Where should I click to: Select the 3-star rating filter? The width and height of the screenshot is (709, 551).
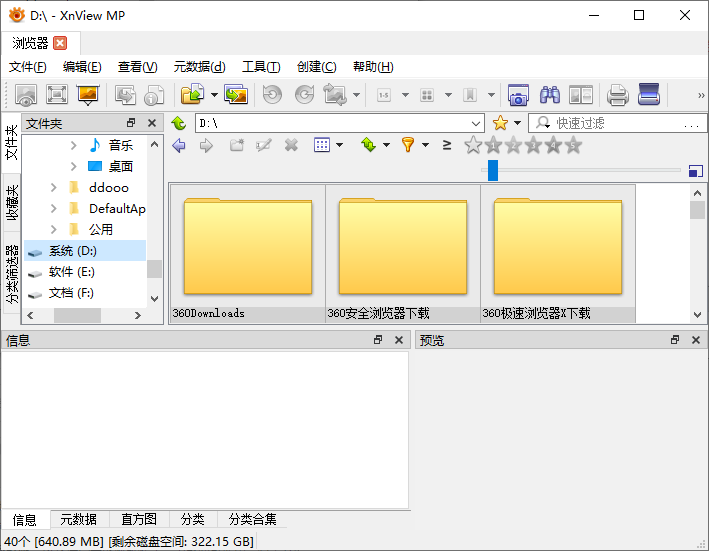(534, 145)
